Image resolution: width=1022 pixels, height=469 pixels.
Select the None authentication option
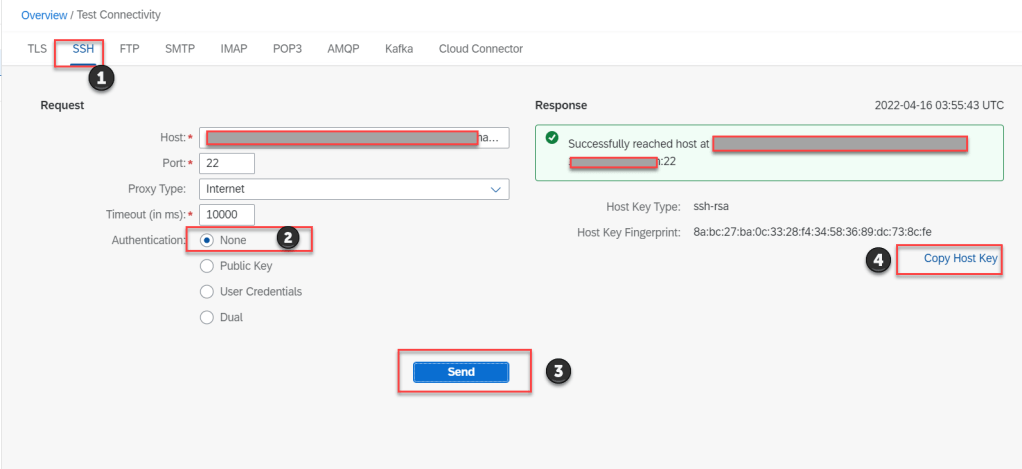pos(207,240)
